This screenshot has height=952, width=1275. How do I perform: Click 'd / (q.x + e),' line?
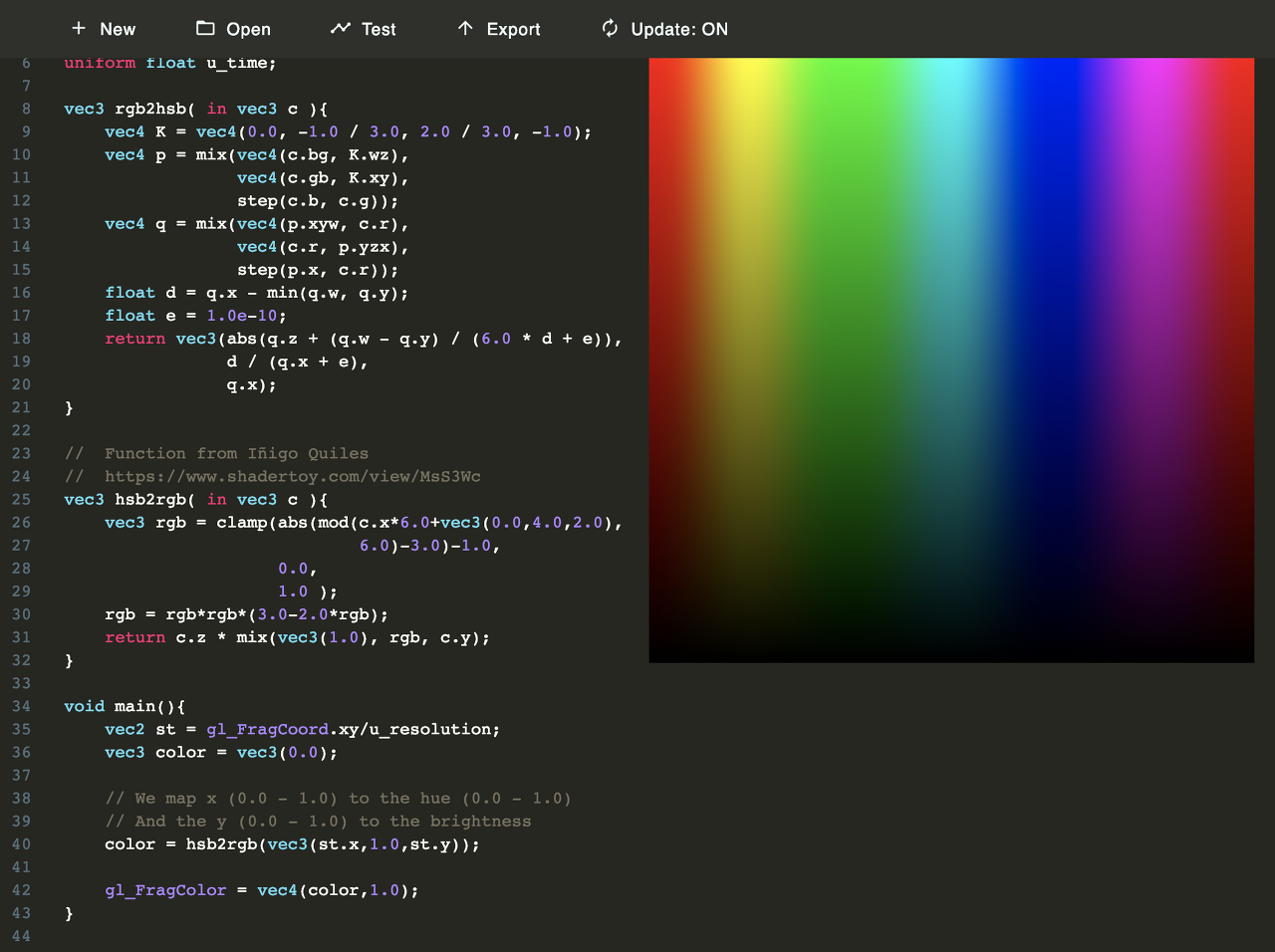tap(298, 361)
